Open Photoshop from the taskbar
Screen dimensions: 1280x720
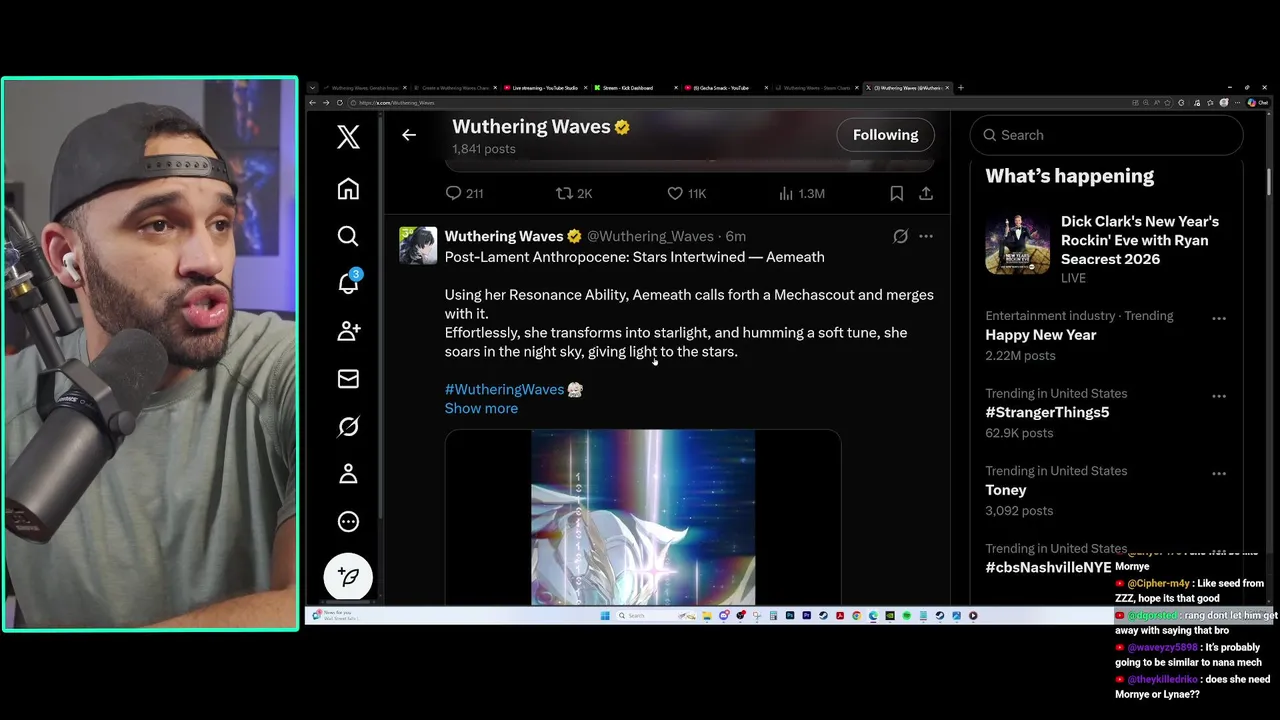pyautogui.click(x=790, y=616)
